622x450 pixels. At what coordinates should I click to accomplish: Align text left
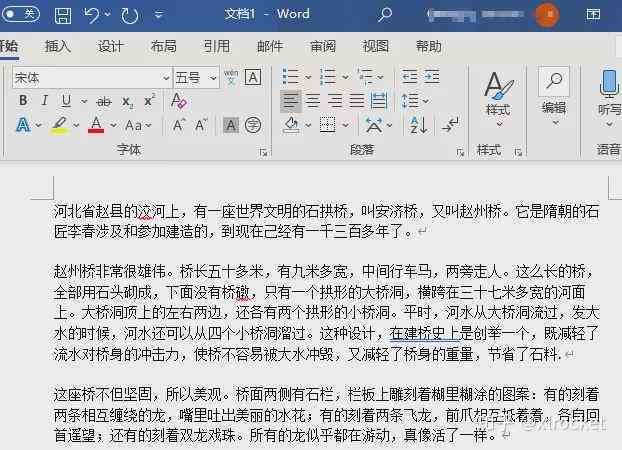[290, 101]
